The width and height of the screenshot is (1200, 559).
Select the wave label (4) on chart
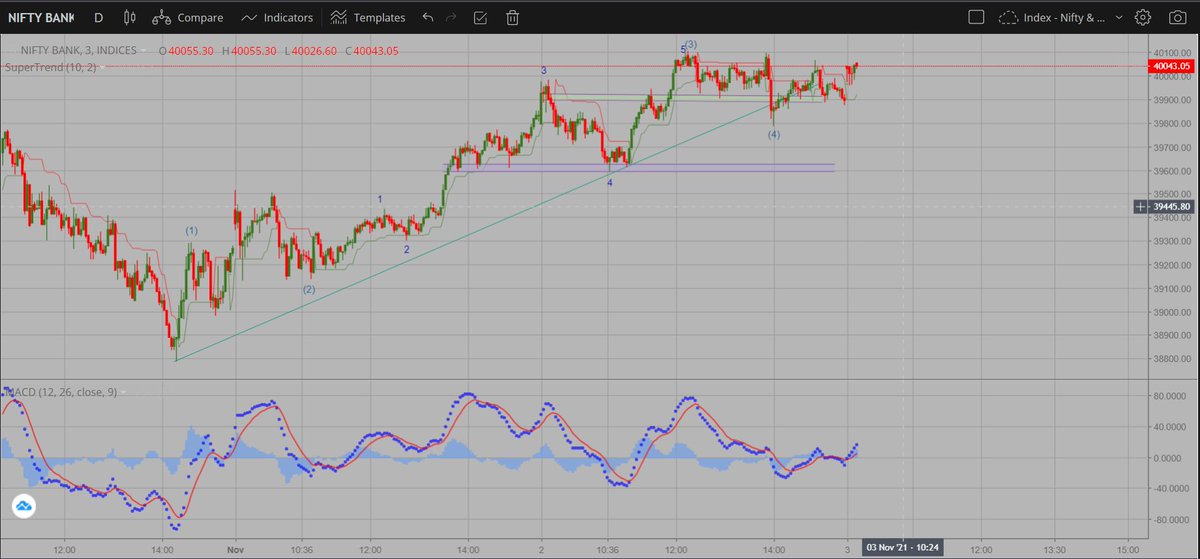(774, 134)
